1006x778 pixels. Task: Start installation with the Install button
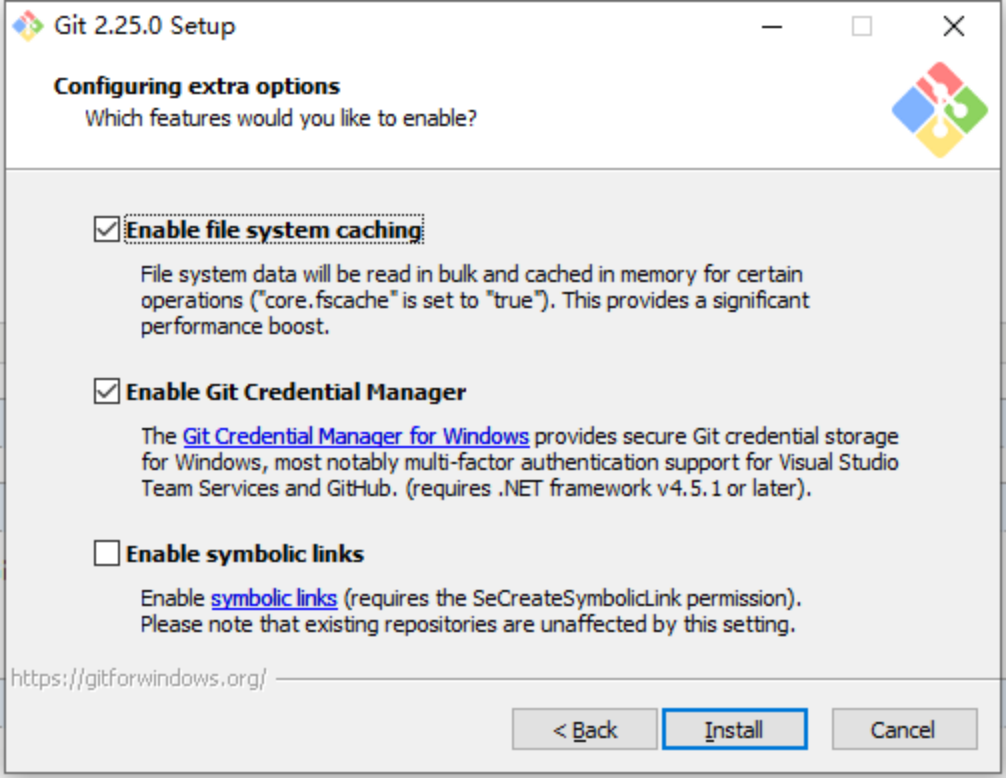click(x=735, y=729)
